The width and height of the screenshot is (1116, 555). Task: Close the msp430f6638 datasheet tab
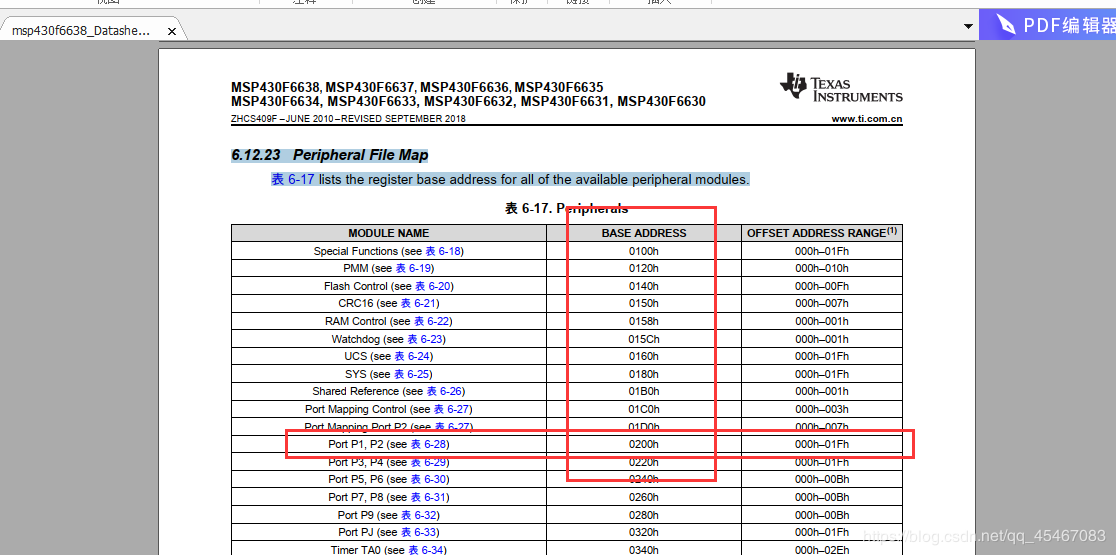point(172,31)
